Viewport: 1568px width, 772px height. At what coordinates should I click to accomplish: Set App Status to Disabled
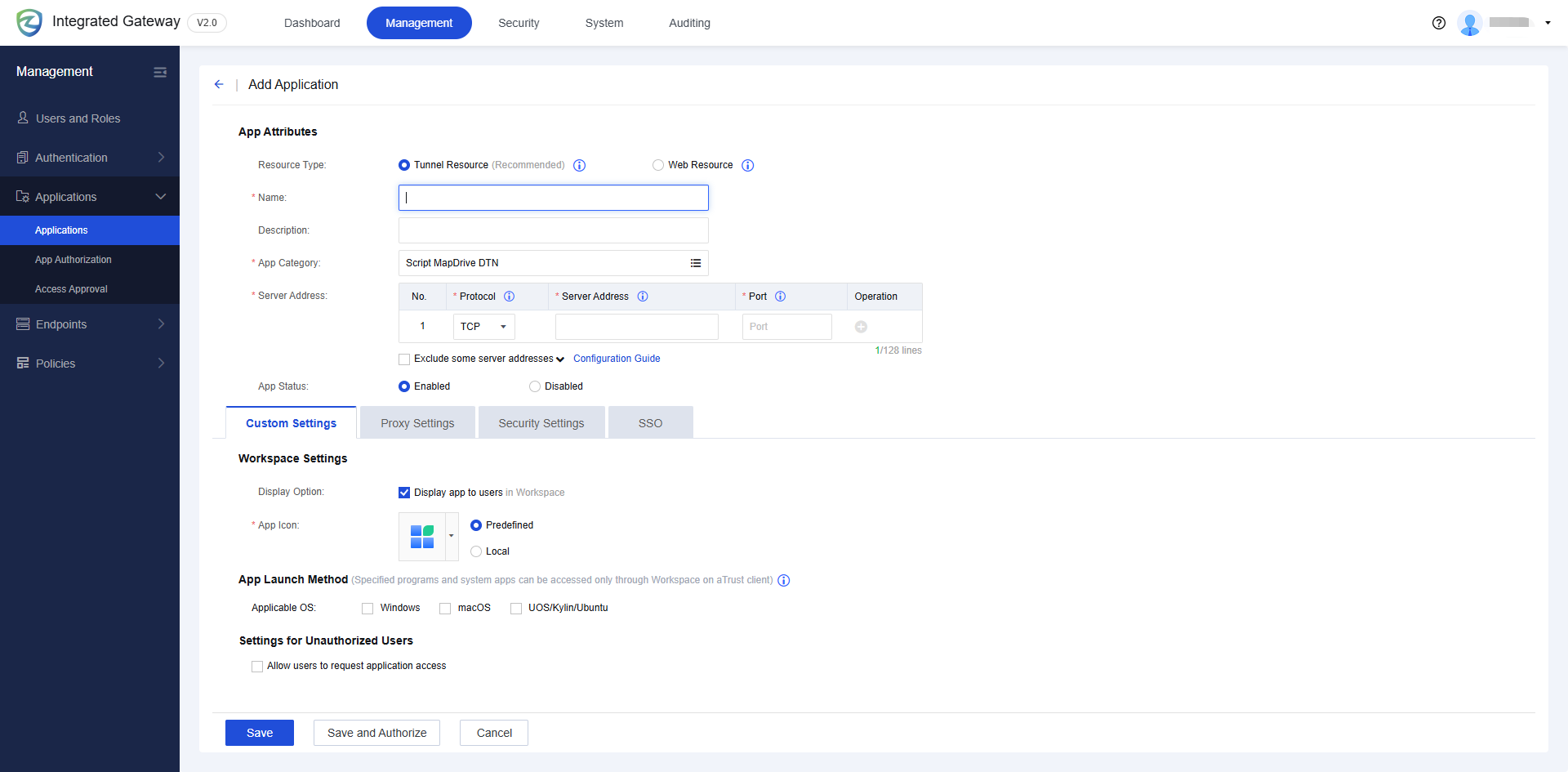click(x=535, y=386)
